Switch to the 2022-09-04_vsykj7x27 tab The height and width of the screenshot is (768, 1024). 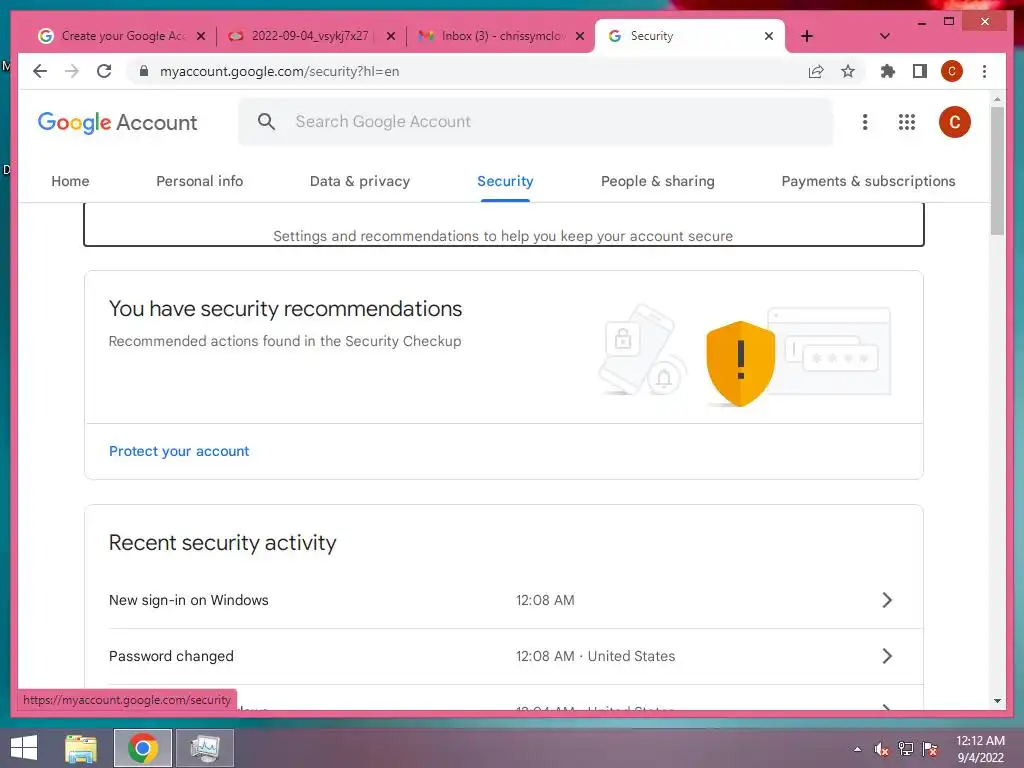point(312,36)
